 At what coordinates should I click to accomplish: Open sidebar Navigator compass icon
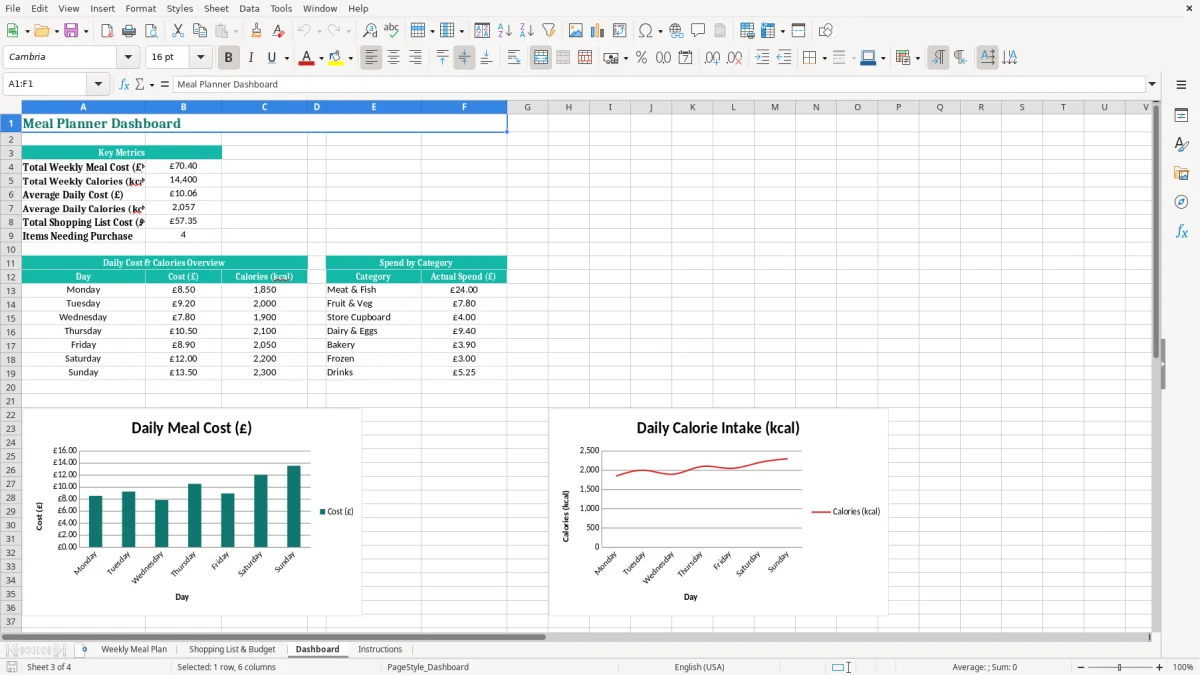point(1181,202)
